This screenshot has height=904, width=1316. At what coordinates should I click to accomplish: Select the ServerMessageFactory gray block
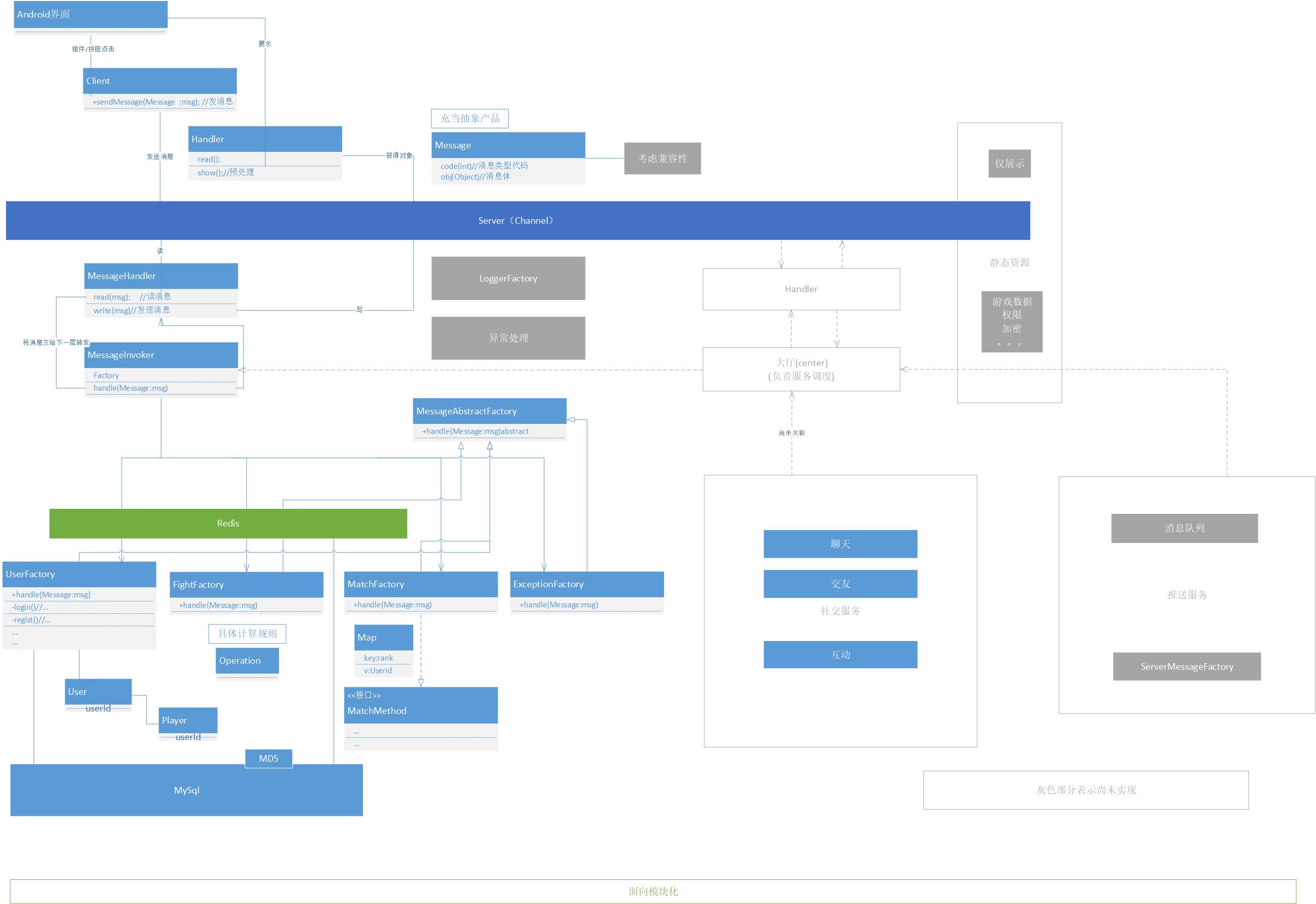coord(1186,666)
